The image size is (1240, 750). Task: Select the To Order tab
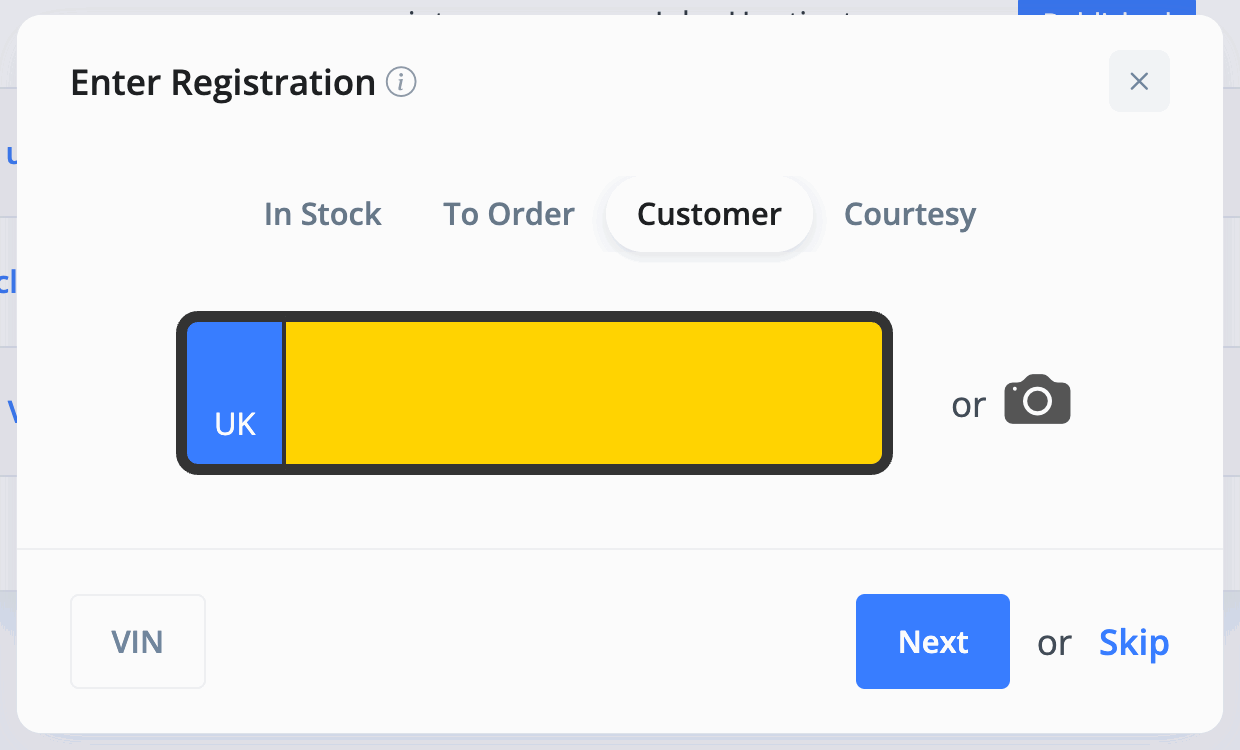[509, 214]
